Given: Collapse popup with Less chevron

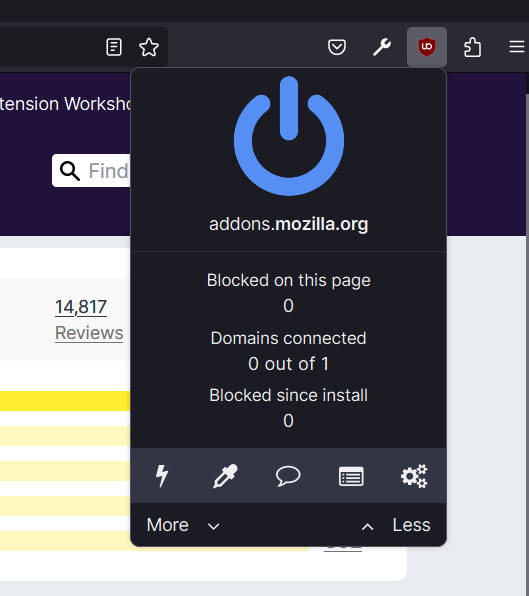Looking at the screenshot, I should coord(396,525).
